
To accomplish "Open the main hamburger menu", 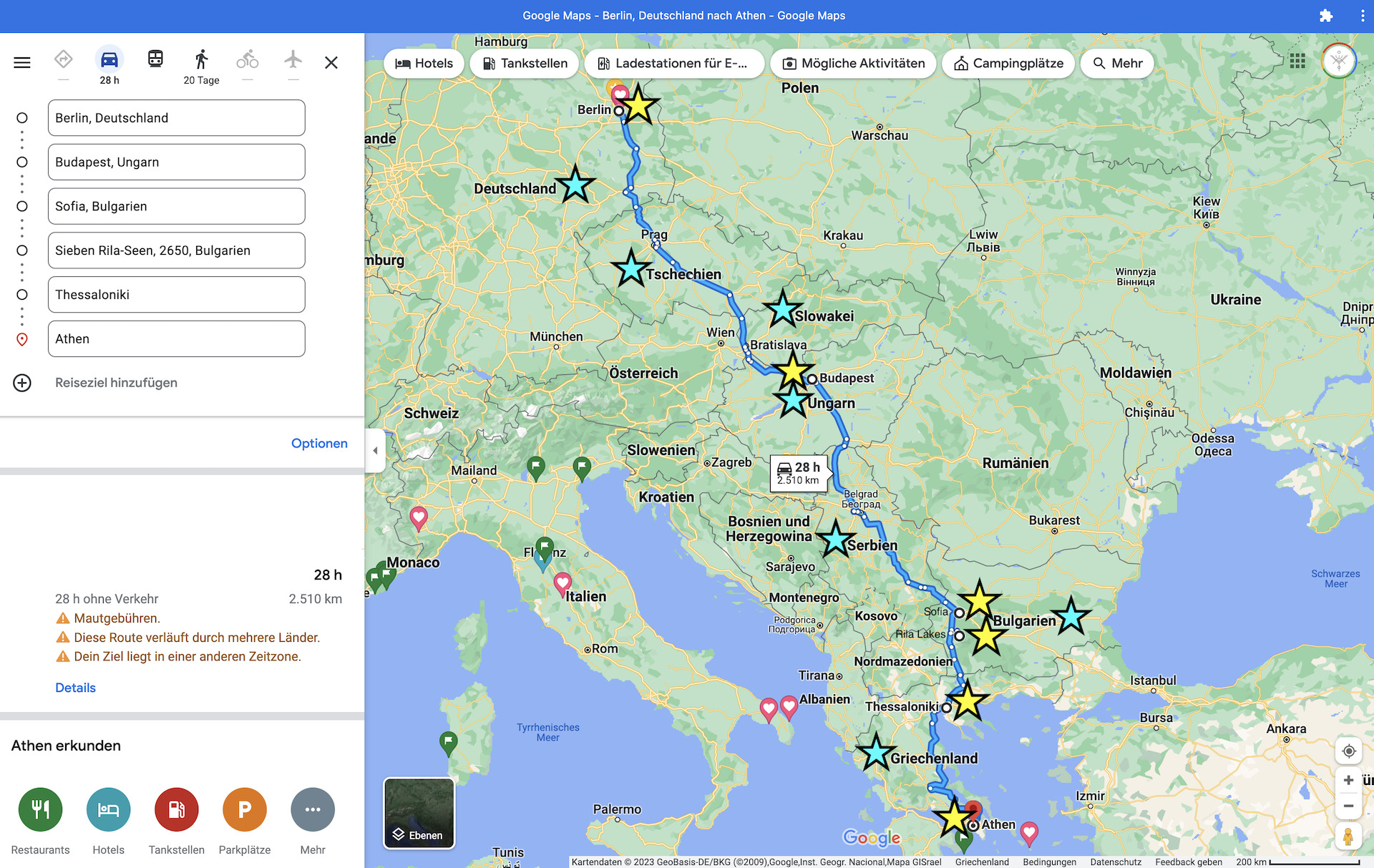I will tap(22, 62).
